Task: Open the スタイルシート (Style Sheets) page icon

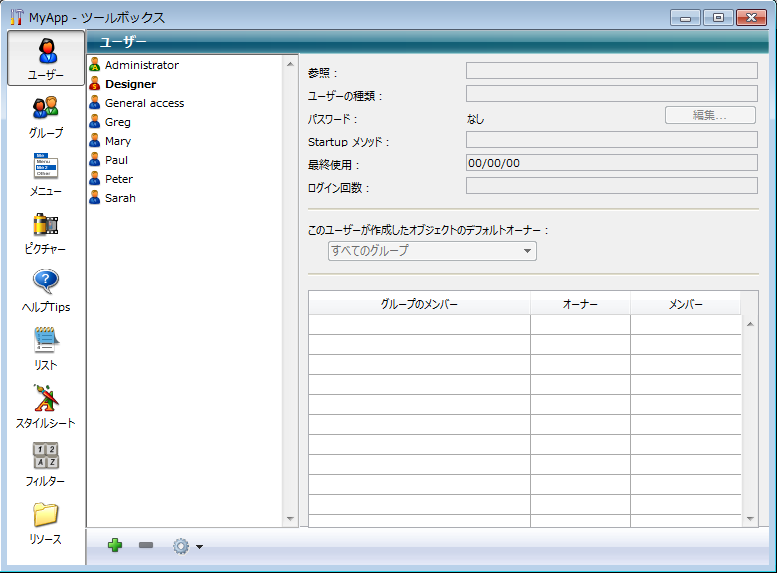Action: [x=46, y=405]
